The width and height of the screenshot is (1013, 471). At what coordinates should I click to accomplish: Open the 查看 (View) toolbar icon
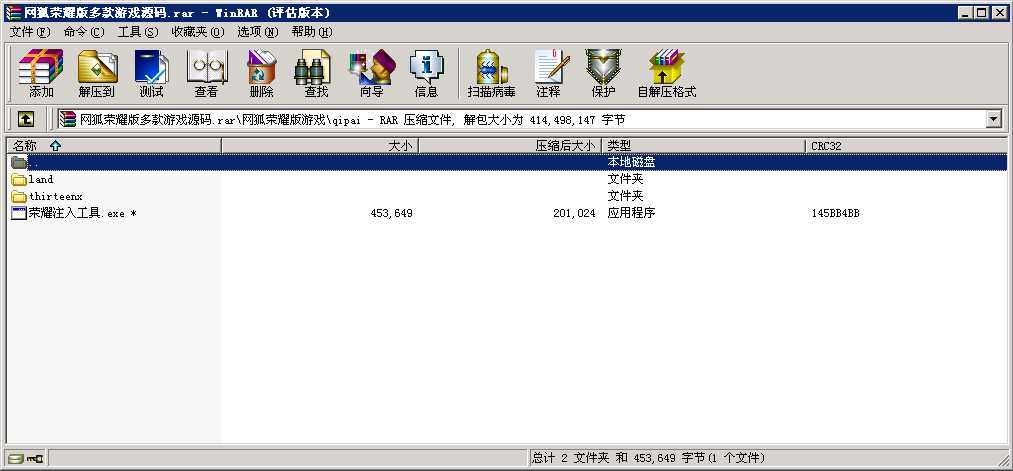pyautogui.click(x=207, y=67)
